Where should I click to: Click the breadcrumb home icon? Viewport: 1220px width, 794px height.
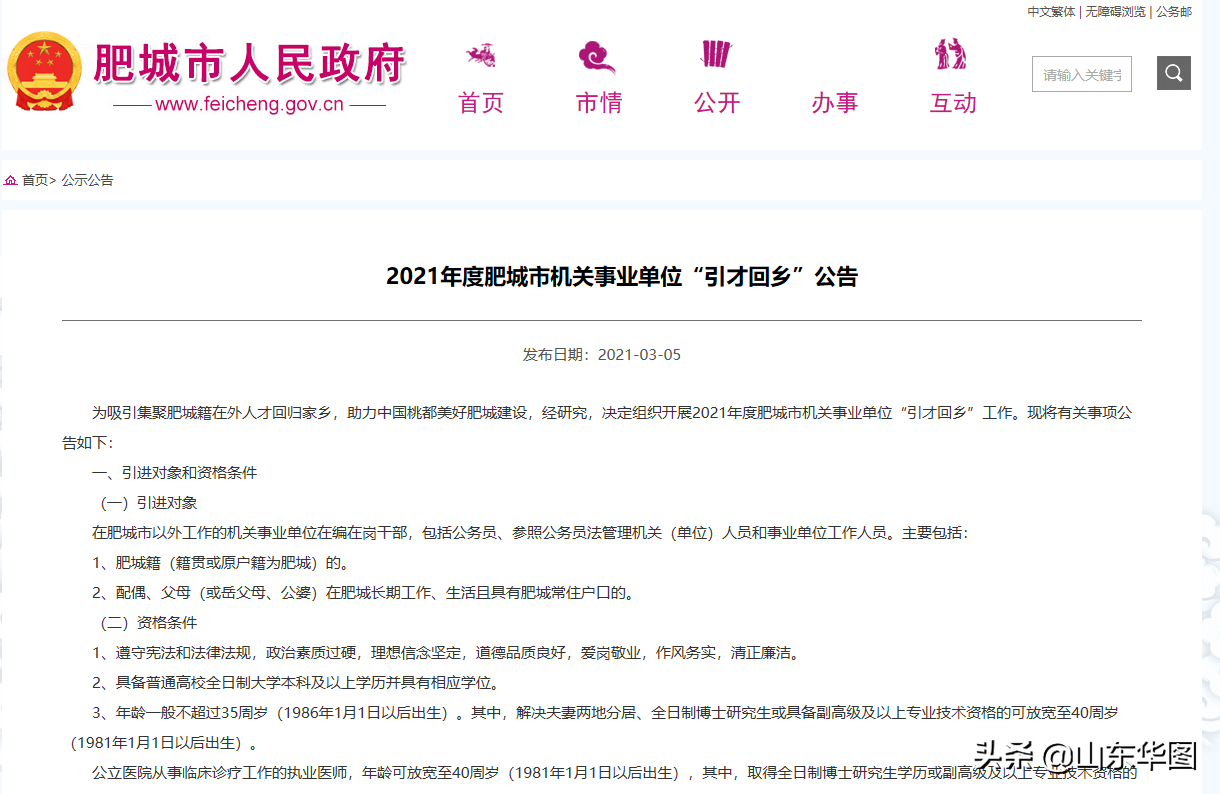coord(11,180)
